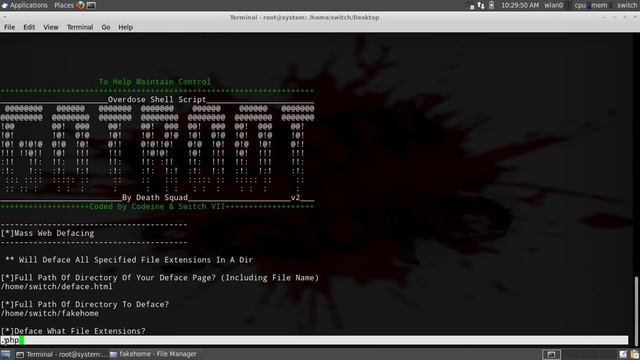Click the /home/switch/deface.html path text
This screenshot has width=640, height=360.
[x=56, y=287]
